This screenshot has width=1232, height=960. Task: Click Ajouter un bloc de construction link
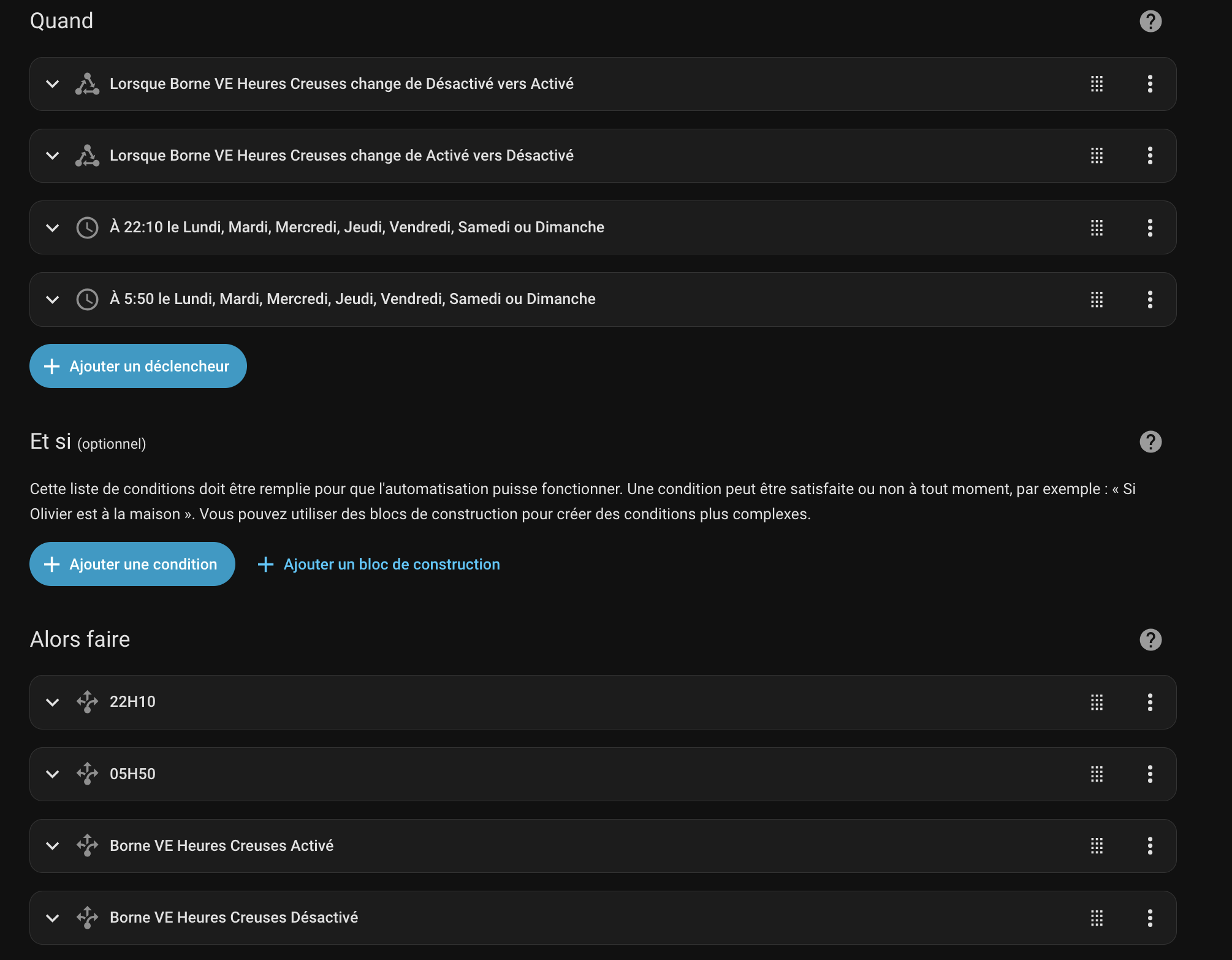pyautogui.click(x=379, y=564)
